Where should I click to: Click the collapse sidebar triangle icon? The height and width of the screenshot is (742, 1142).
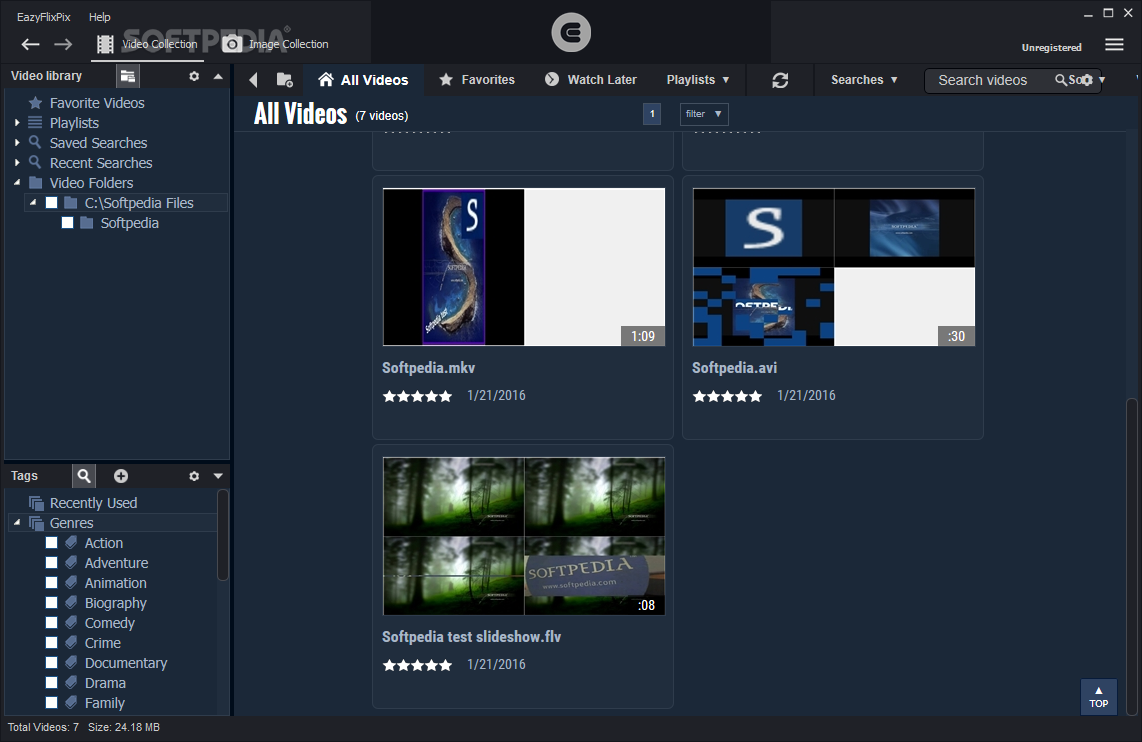point(253,80)
